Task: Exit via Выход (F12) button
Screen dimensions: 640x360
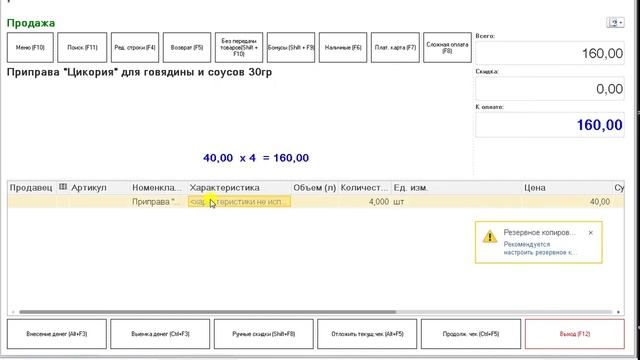Action: coord(575,334)
